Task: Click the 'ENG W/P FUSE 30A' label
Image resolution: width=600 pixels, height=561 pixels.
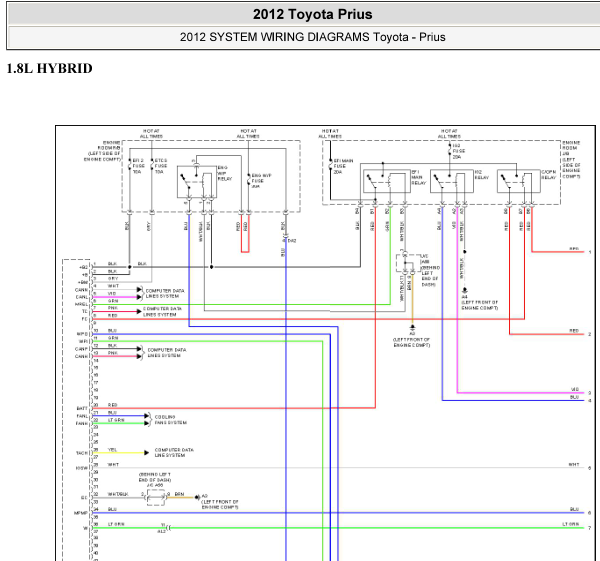Action: point(261,181)
